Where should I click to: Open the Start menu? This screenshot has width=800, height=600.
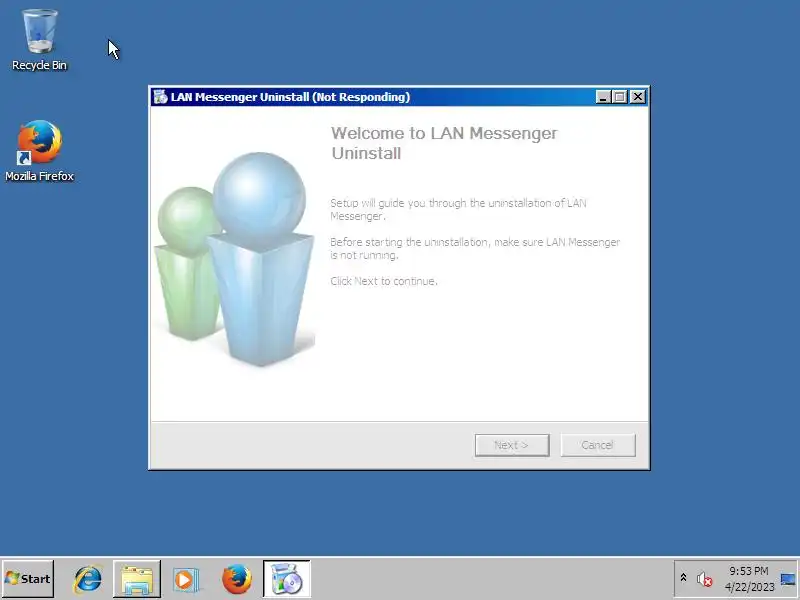28,579
